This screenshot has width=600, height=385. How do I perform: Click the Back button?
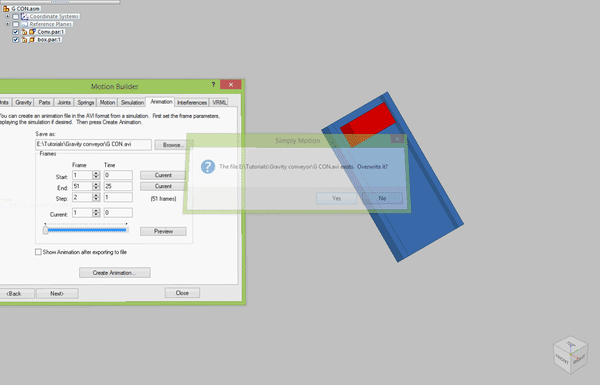pyautogui.click(x=15, y=294)
